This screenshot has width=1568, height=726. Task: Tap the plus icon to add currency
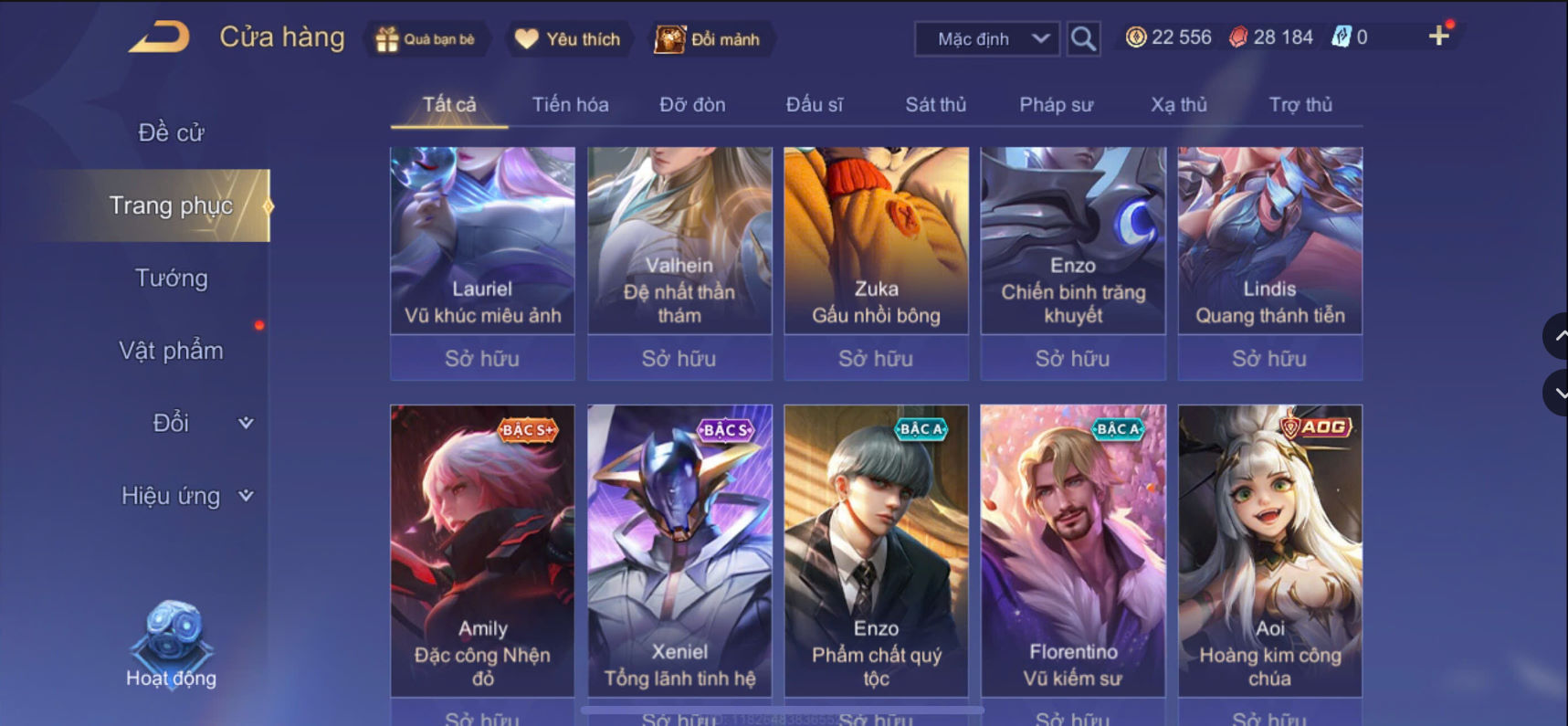coord(1439,36)
